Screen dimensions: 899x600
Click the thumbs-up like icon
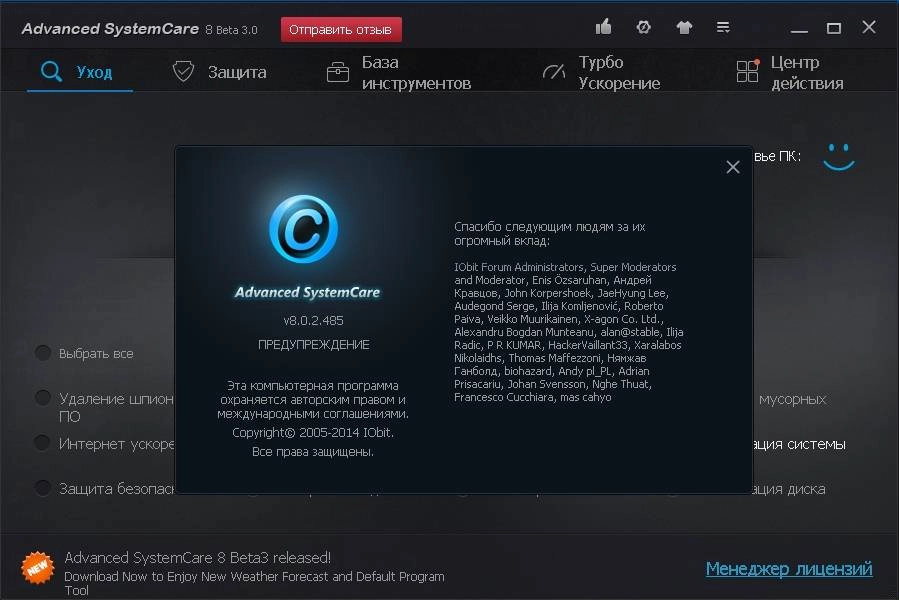[603, 26]
